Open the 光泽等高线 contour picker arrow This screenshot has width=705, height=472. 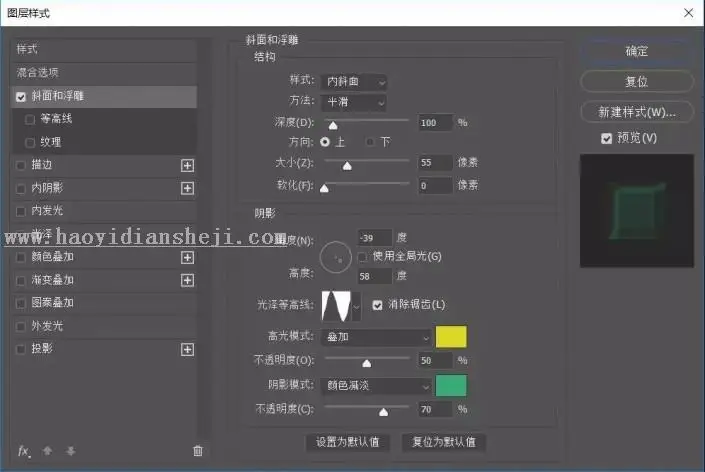pyautogui.click(x=356, y=307)
